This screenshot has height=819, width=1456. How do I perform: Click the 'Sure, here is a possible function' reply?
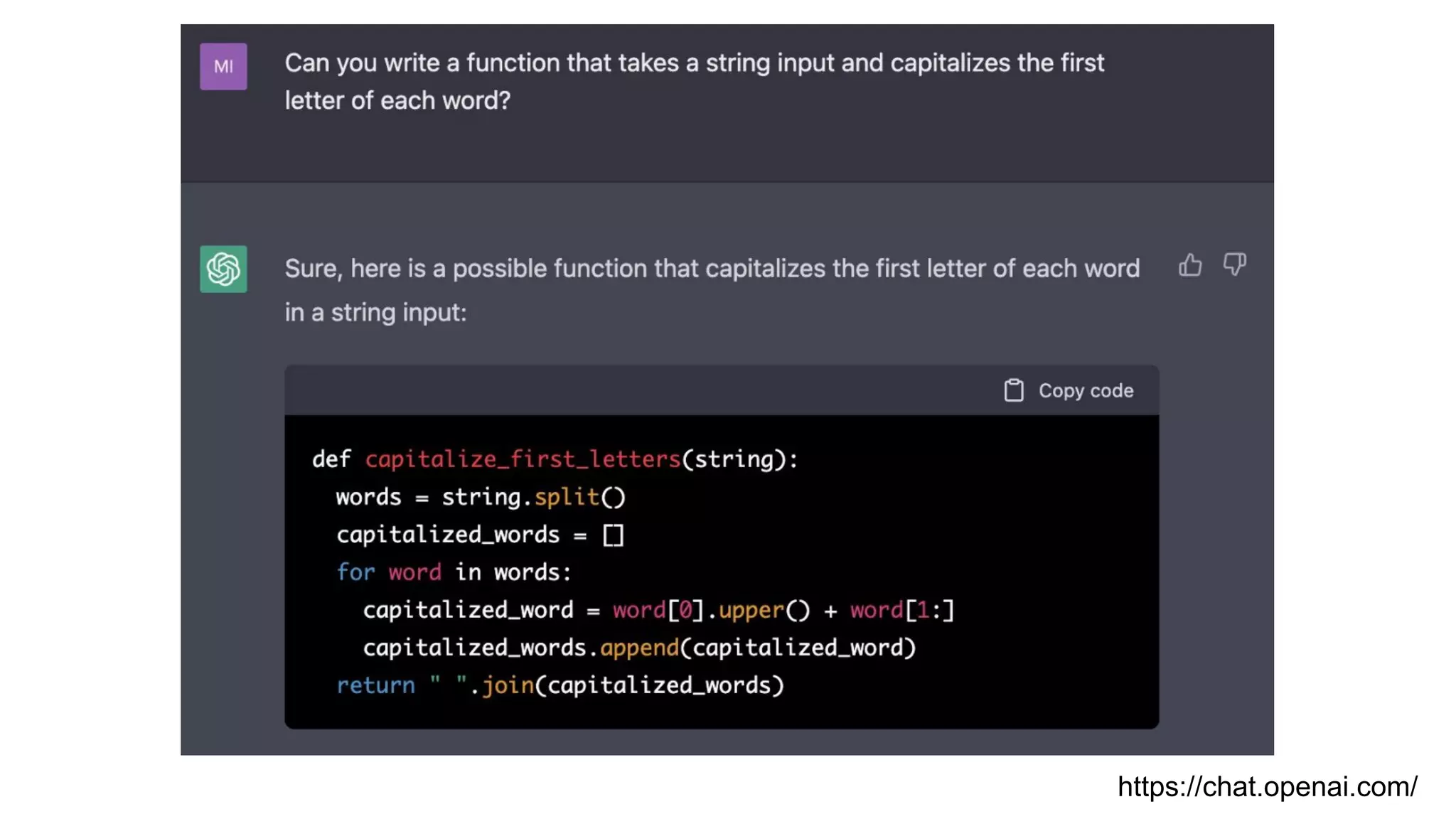tap(712, 290)
